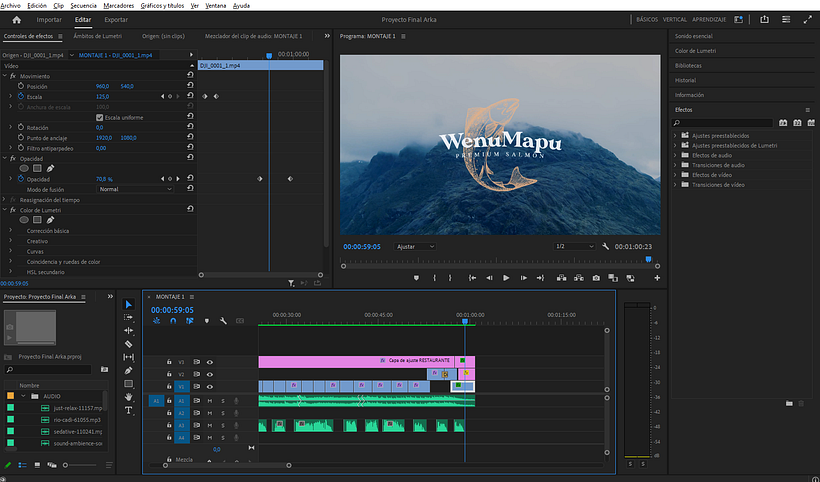
Task: Open the Secuencia menu
Action: (83, 5)
